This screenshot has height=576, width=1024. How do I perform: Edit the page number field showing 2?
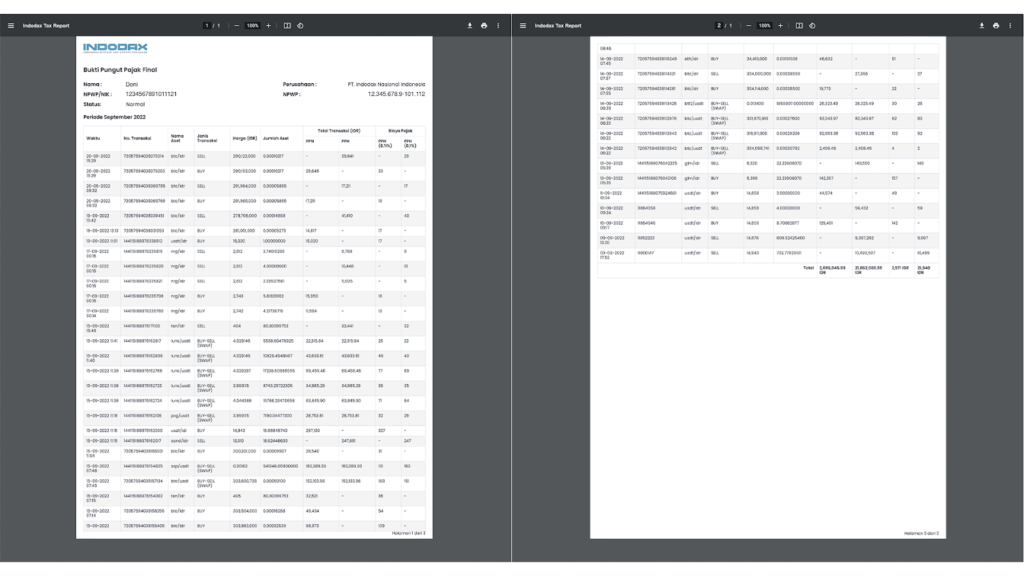click(719, 25)
